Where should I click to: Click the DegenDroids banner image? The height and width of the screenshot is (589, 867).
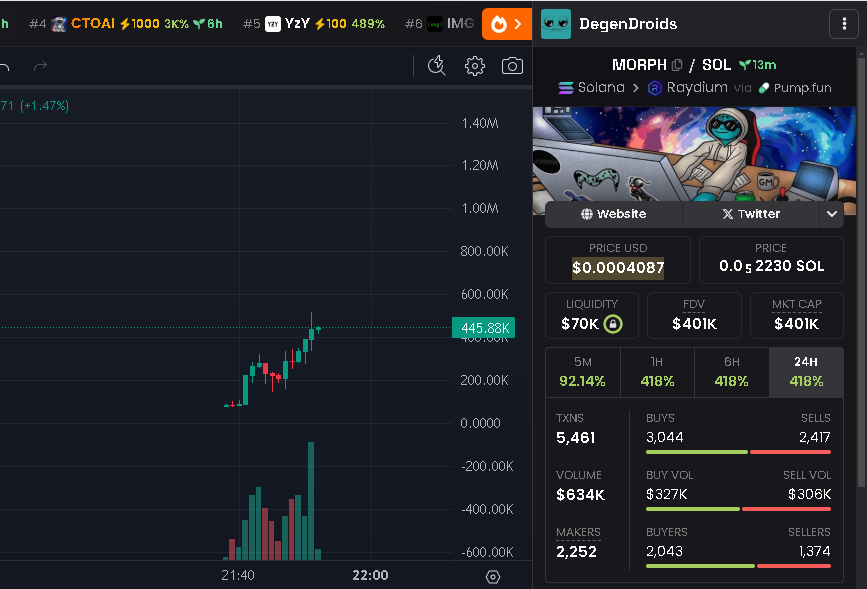pyautogui.click(x=694, y=154)
